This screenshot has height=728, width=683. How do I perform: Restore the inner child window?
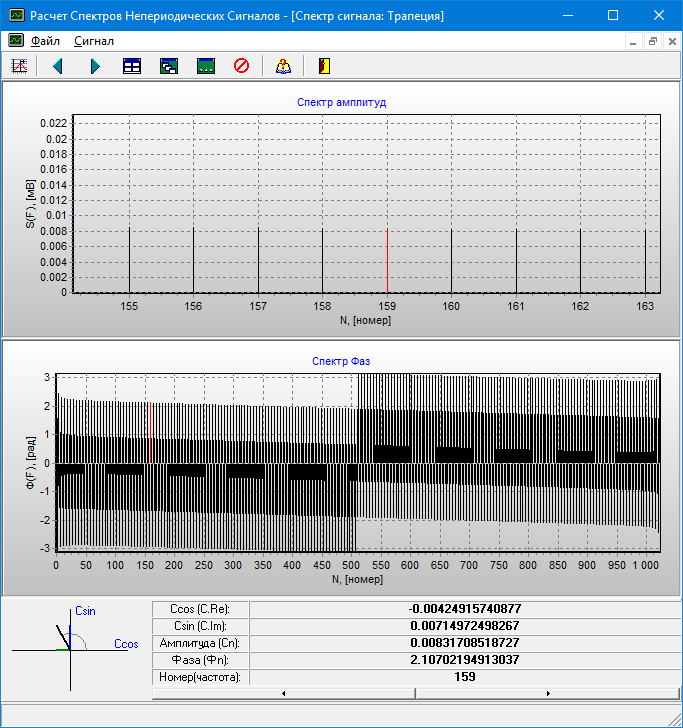(652, 41)
